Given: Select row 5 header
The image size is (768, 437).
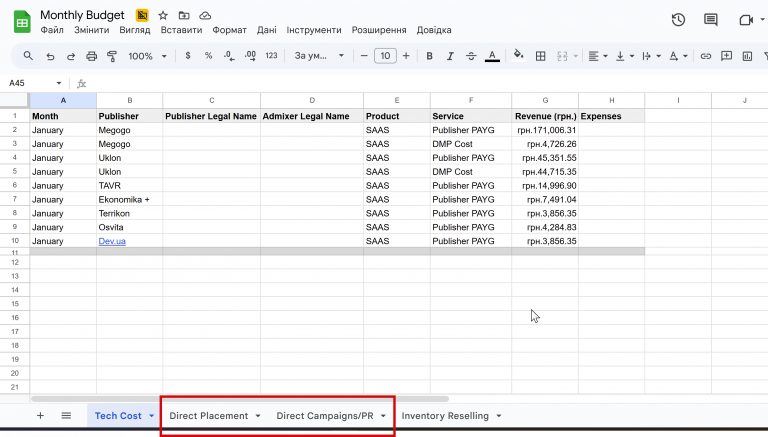Looking at the screenshot, I should coord(15,171).
